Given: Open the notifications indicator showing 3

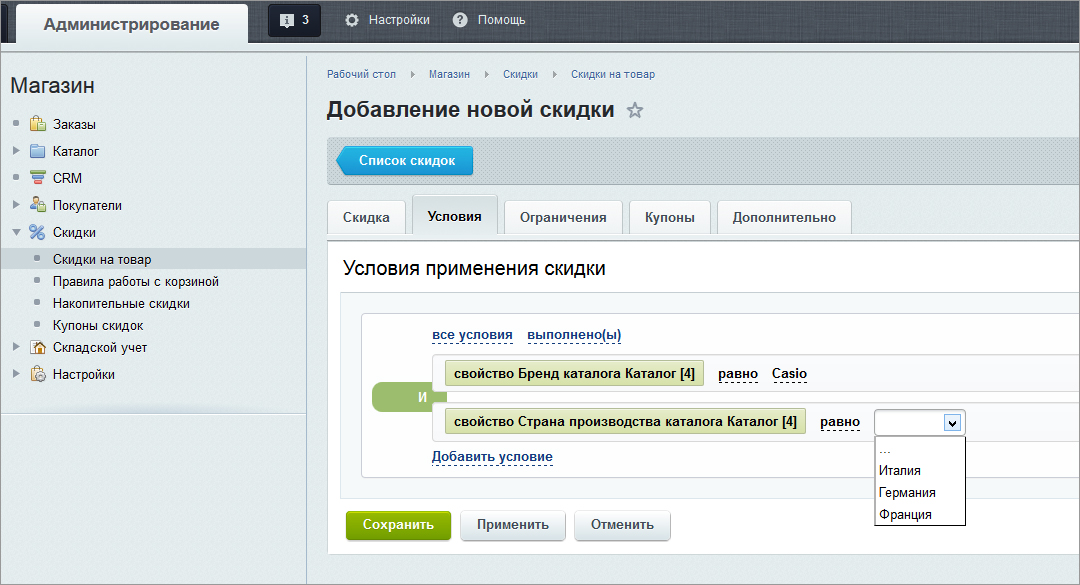Looking at the screenshot, I should [294, 20].
